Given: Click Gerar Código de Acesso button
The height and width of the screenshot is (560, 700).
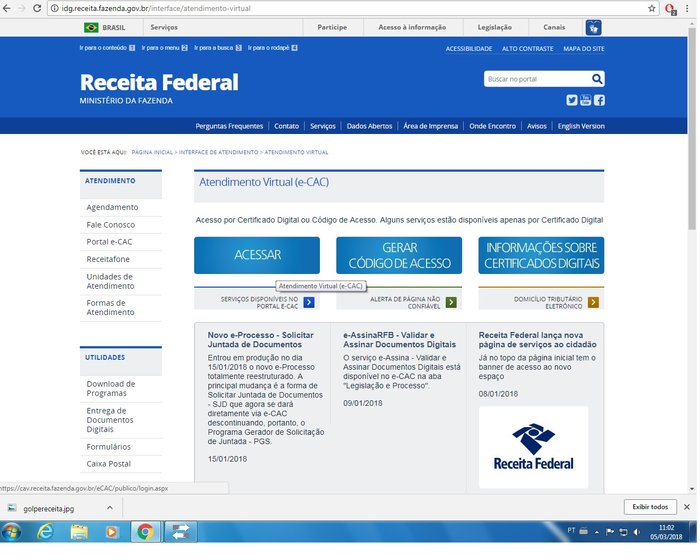Looking at the screenshot, I should pos(399,255).
